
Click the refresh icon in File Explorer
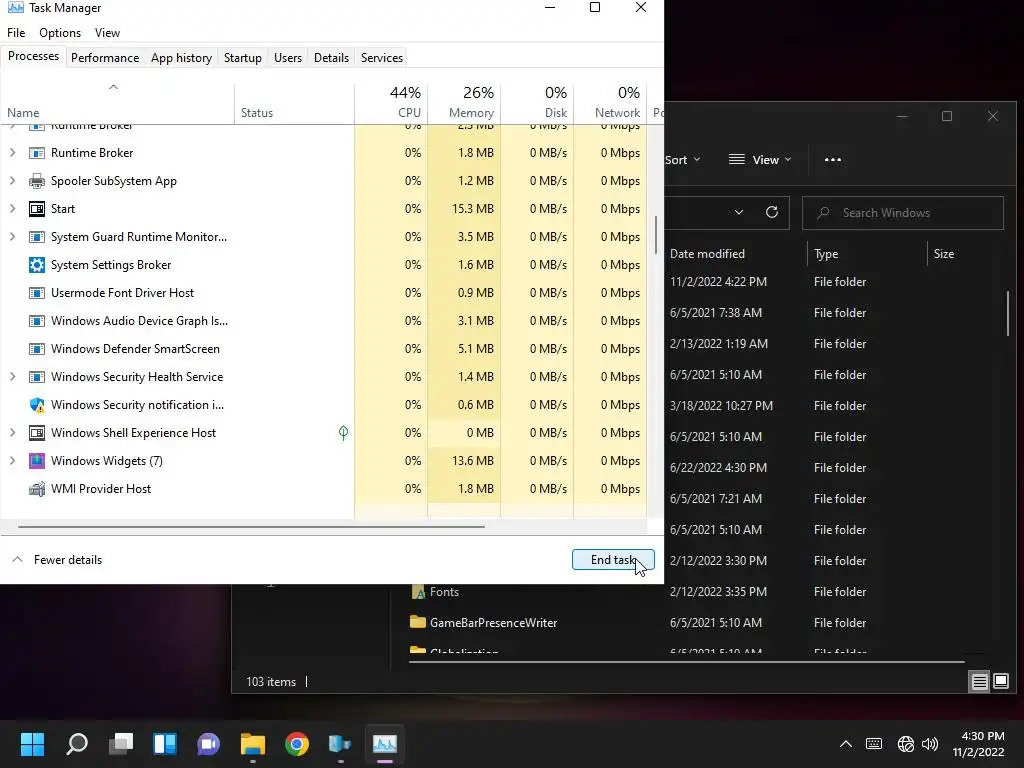[772, 212]
